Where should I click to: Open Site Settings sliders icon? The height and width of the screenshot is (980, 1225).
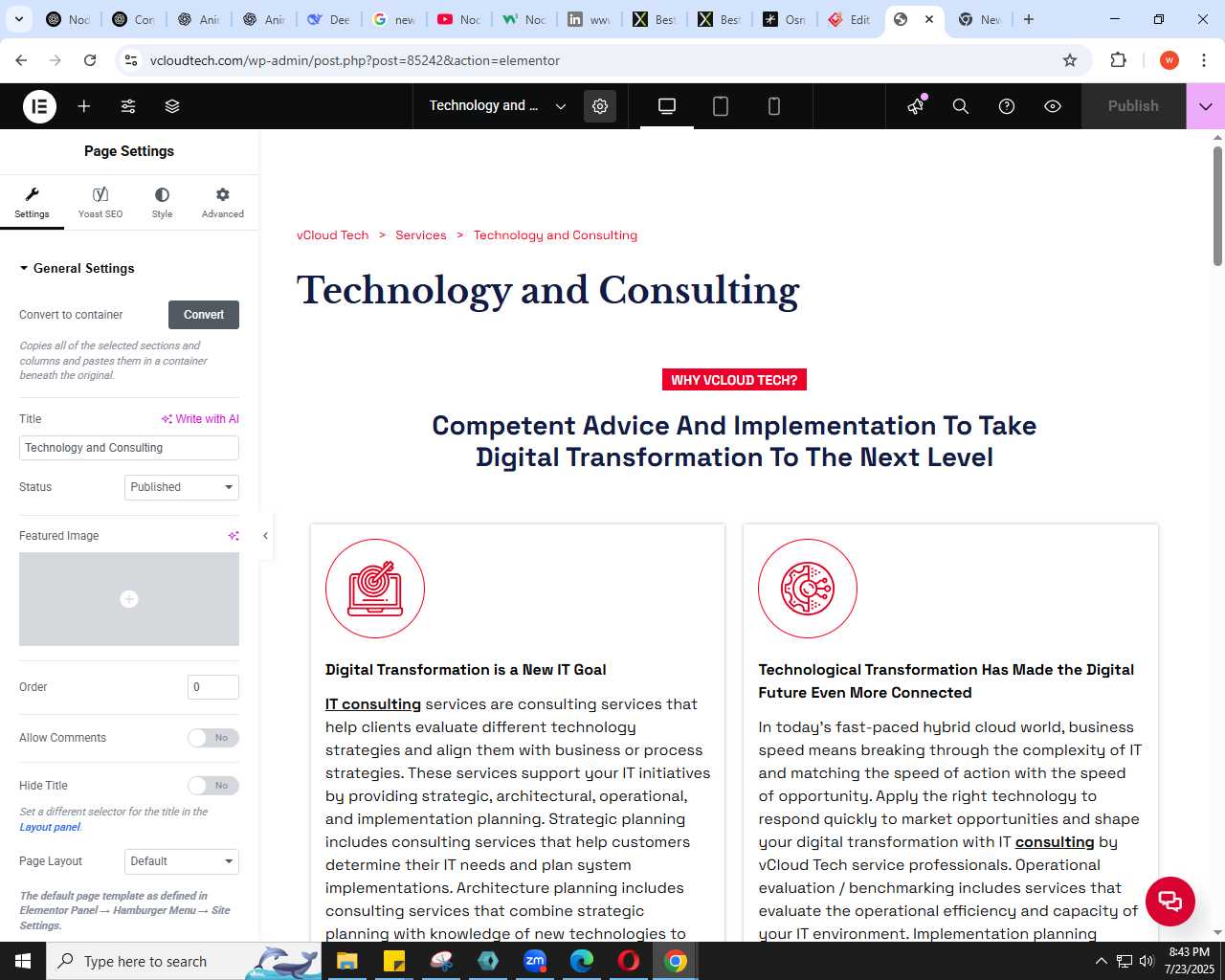[128, 106]
